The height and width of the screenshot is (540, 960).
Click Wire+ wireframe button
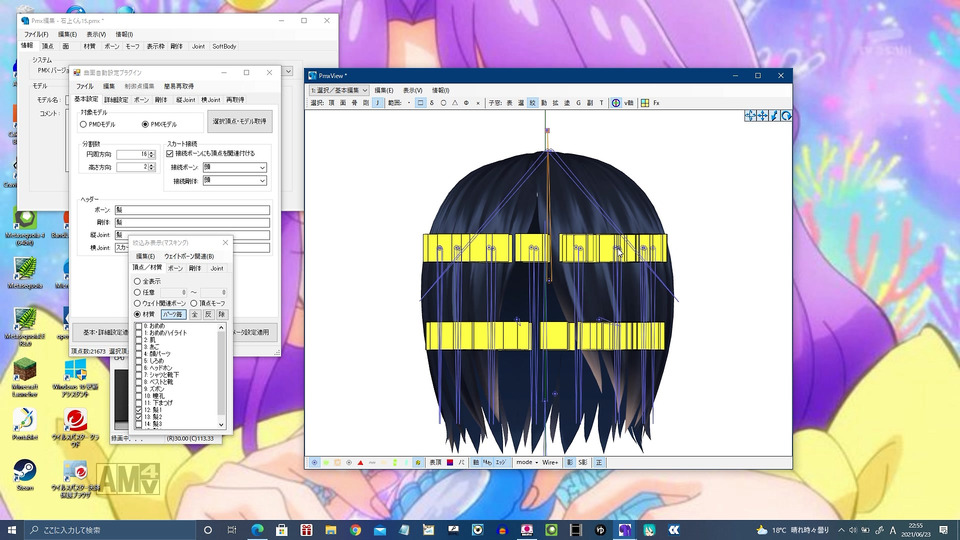[x=550, y=462]
